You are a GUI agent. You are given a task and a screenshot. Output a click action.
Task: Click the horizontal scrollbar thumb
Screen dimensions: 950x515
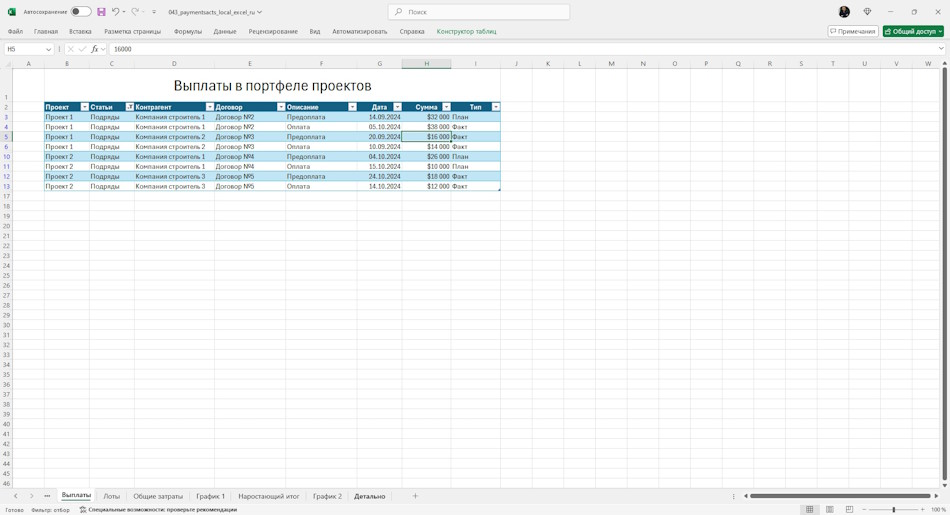pyautogui.click(x=840, y=496)
